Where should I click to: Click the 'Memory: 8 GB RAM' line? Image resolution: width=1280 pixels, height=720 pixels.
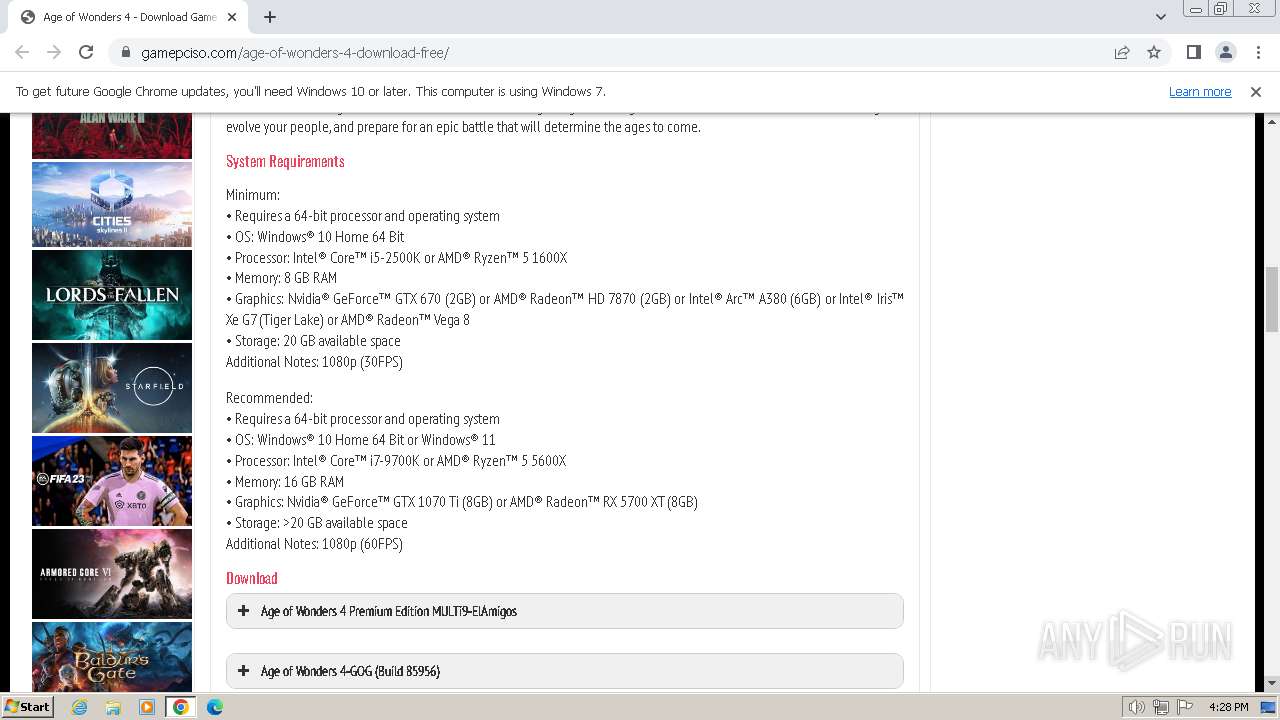tap(281, 278)
